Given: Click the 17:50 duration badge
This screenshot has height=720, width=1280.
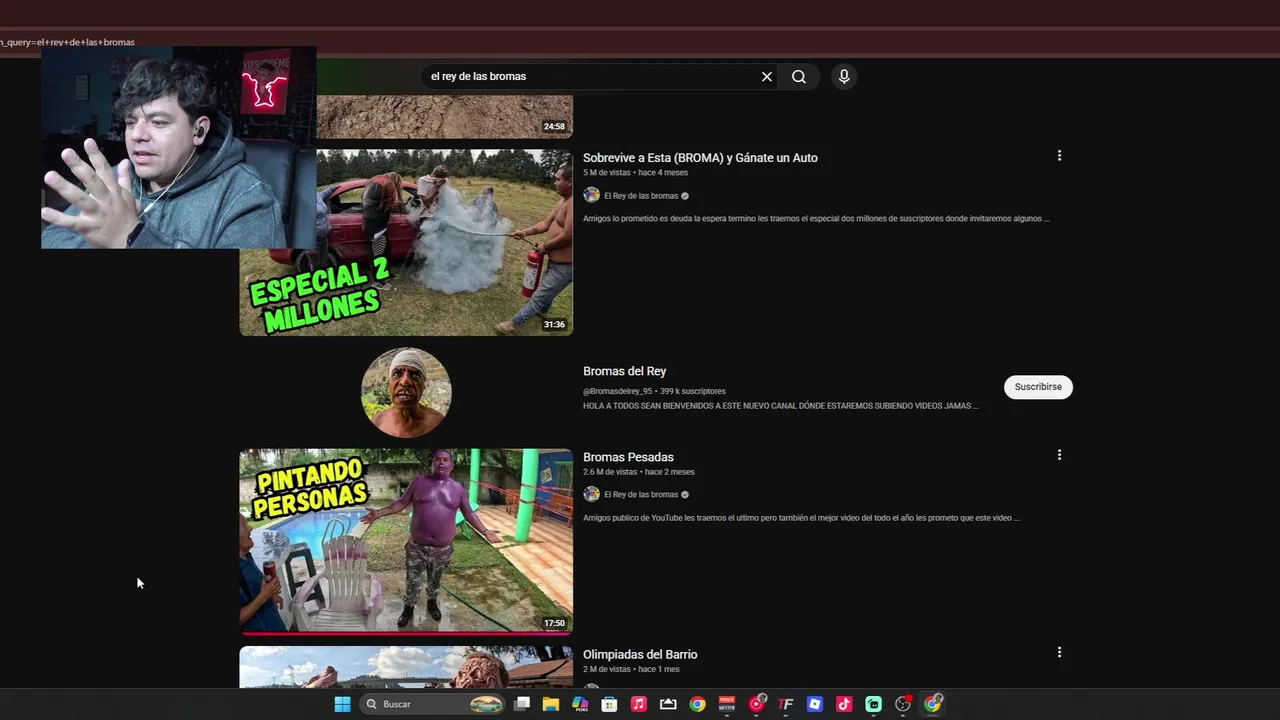Looking at the screenshot, I should pyautogui.click(x=554, y=623).
